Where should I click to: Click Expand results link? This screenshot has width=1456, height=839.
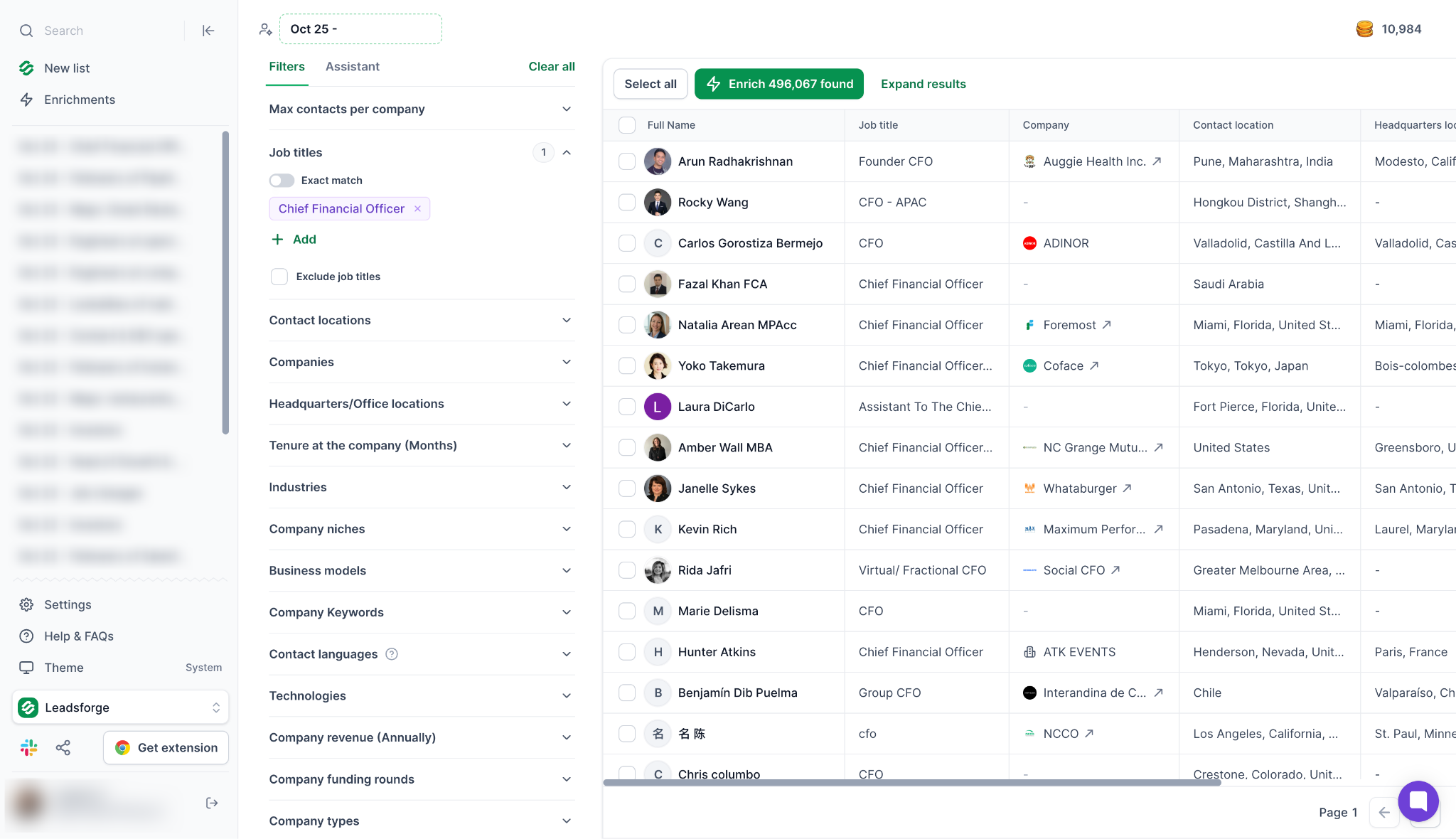(923, 84)
